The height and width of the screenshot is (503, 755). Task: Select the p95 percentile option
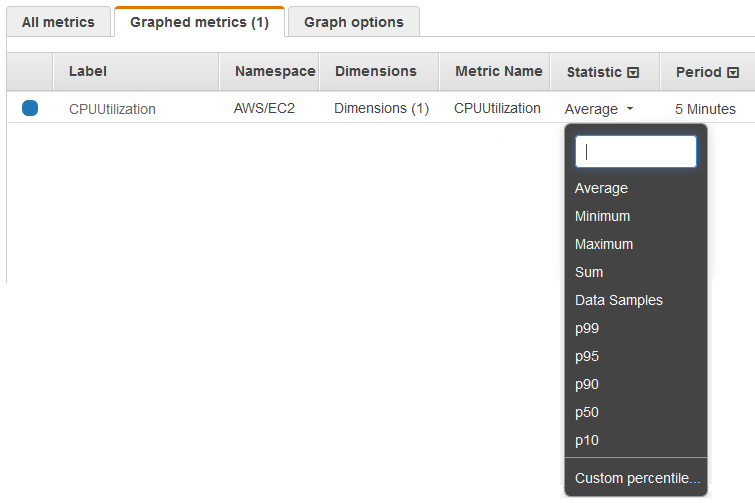587,356
